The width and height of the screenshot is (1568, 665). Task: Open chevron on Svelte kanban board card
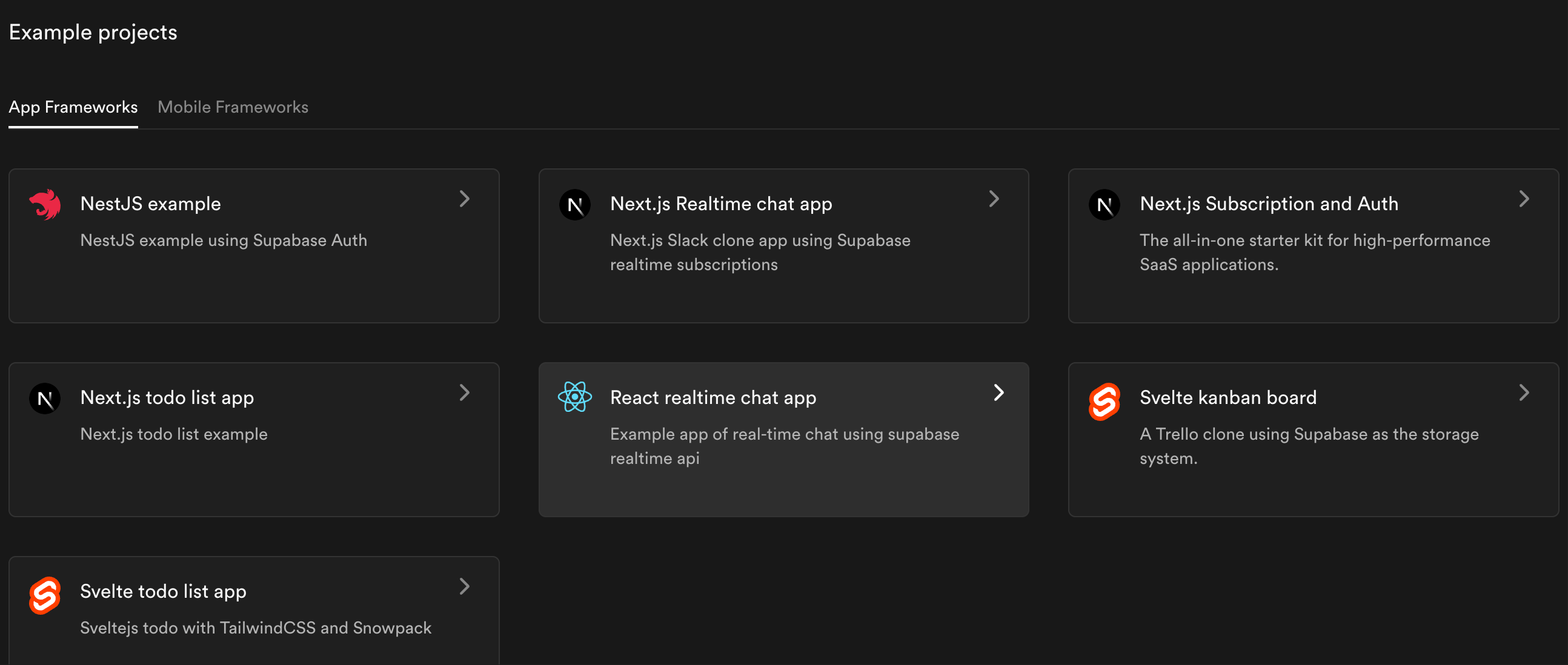1524,392
